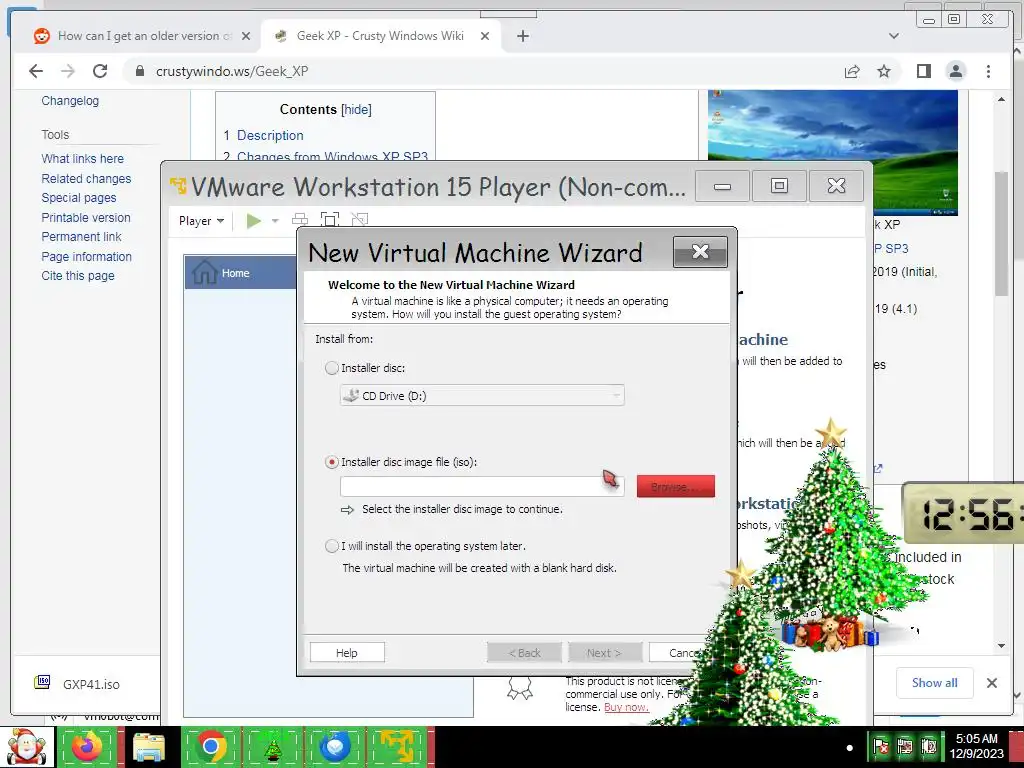Image resolution: width=1024 pixels, height=768 pixels.
Task: Click the Geek XP desktop screenshot thumbnail
Action: (x=833, y=153)
